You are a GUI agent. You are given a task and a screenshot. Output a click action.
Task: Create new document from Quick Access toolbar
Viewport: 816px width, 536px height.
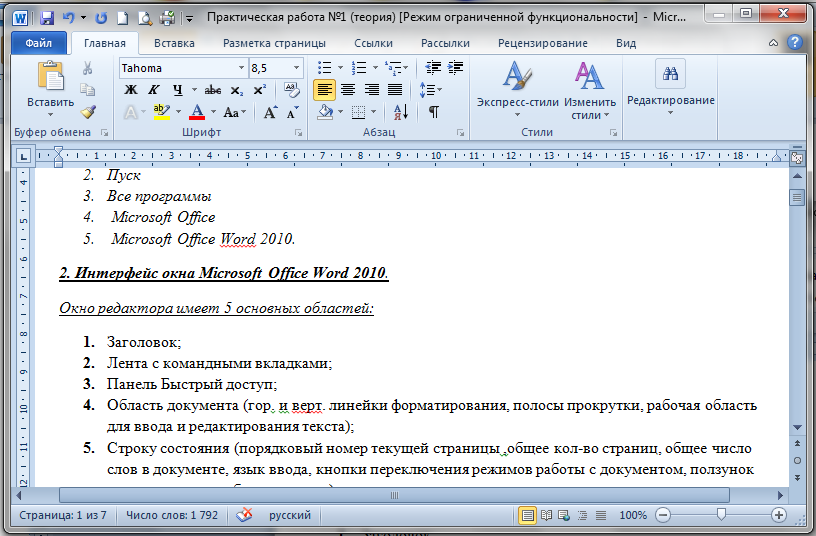coord(122,18)
